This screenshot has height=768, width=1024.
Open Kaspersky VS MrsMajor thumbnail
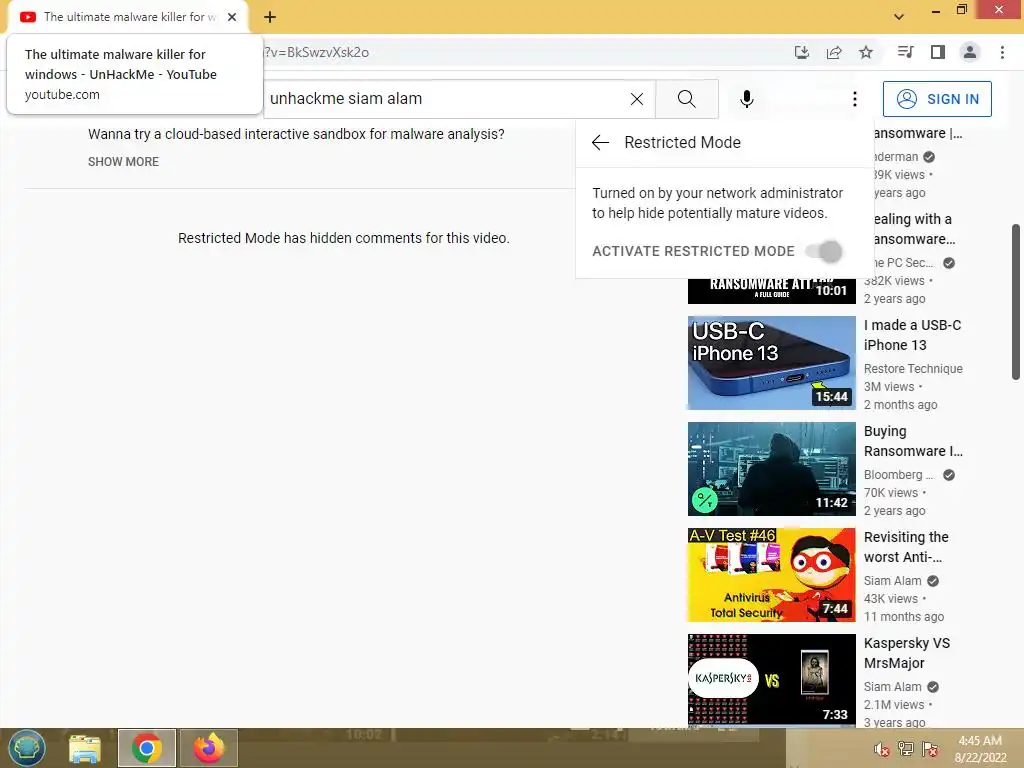click(771, 680)
